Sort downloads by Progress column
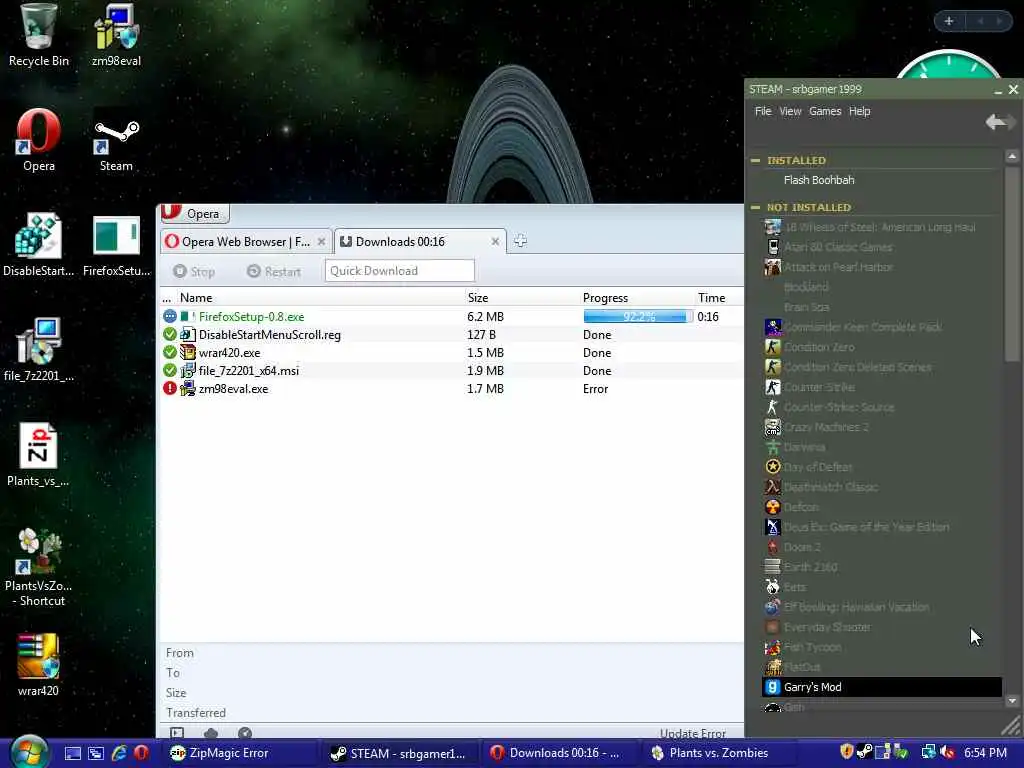This screenshot has width=1024, height=768. click(x=605, y=298)
